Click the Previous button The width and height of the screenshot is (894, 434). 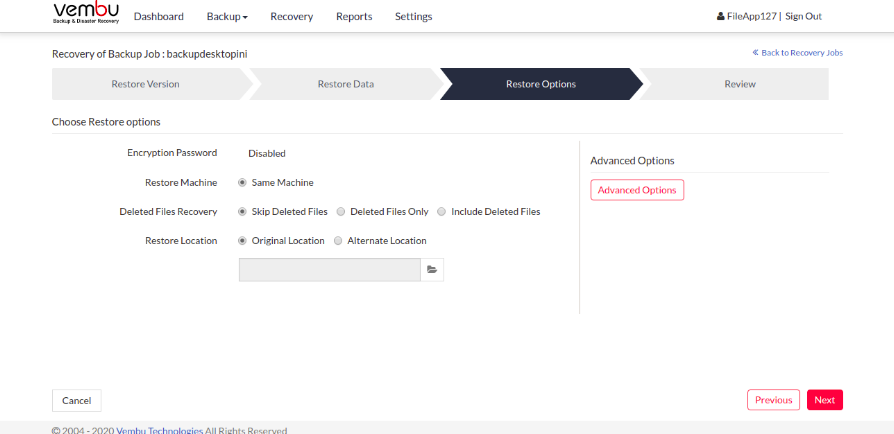point(773,400)
